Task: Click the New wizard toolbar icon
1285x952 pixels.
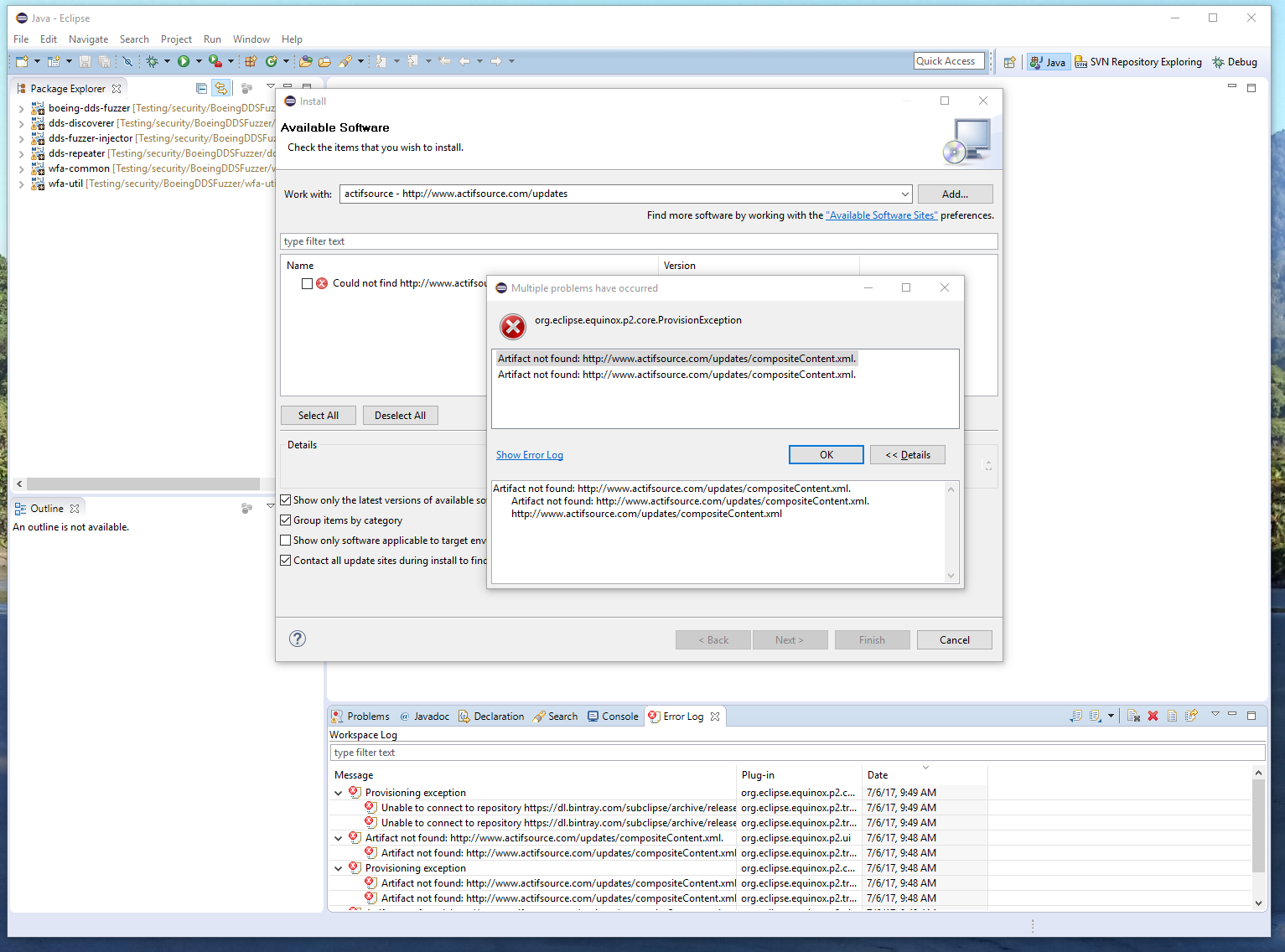Action: [23, 61]
